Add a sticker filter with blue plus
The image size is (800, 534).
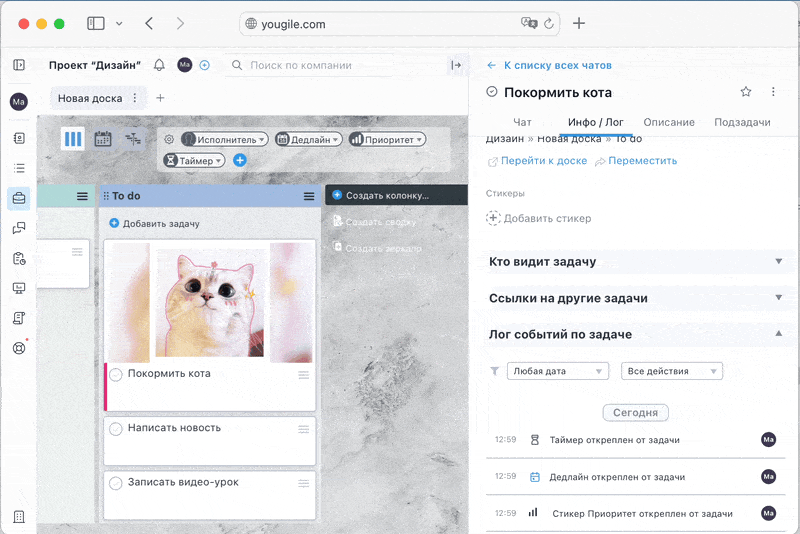coord(240,160)
